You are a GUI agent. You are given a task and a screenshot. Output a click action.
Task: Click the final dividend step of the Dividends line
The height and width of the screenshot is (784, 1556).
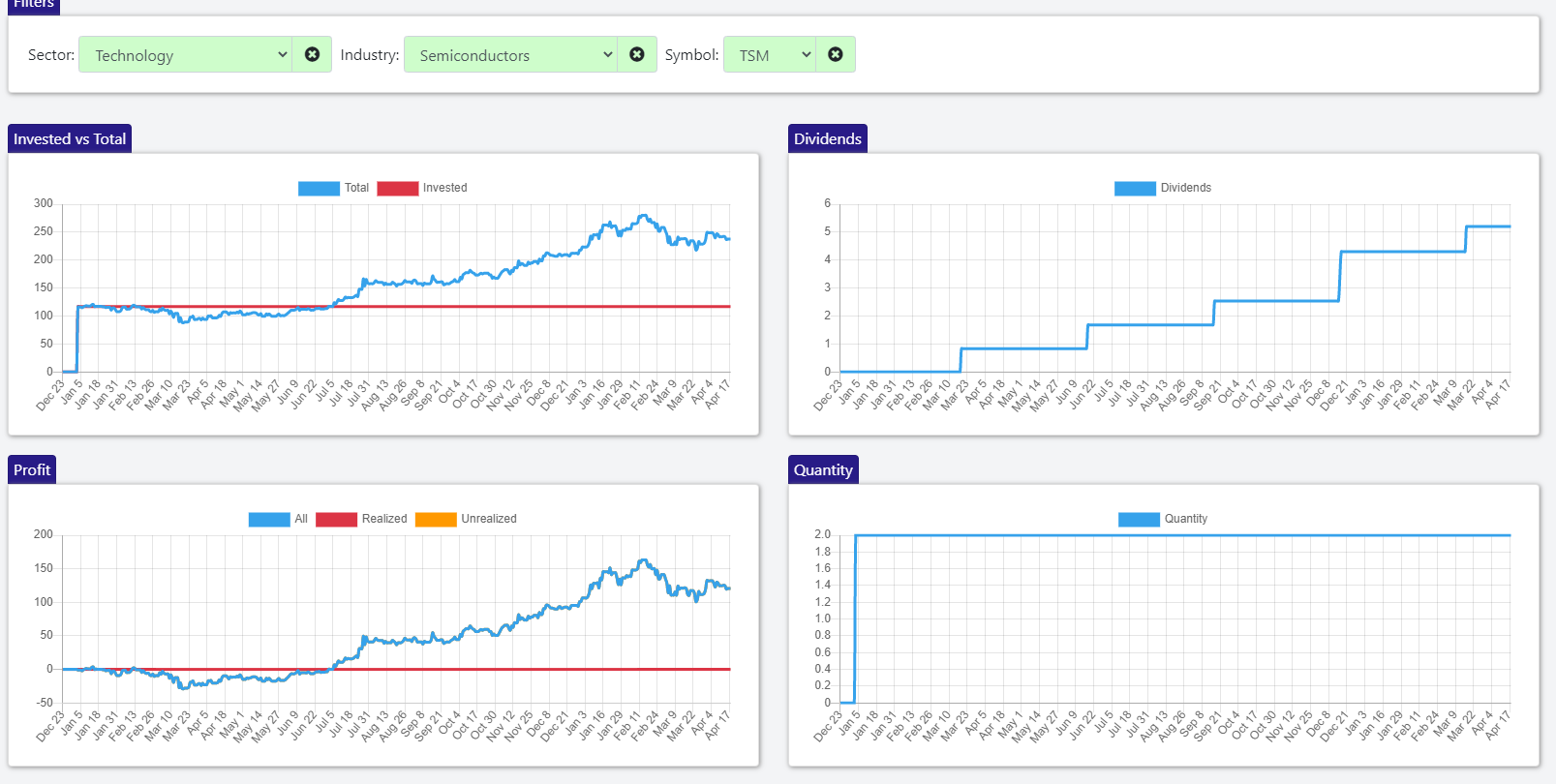1488,226
